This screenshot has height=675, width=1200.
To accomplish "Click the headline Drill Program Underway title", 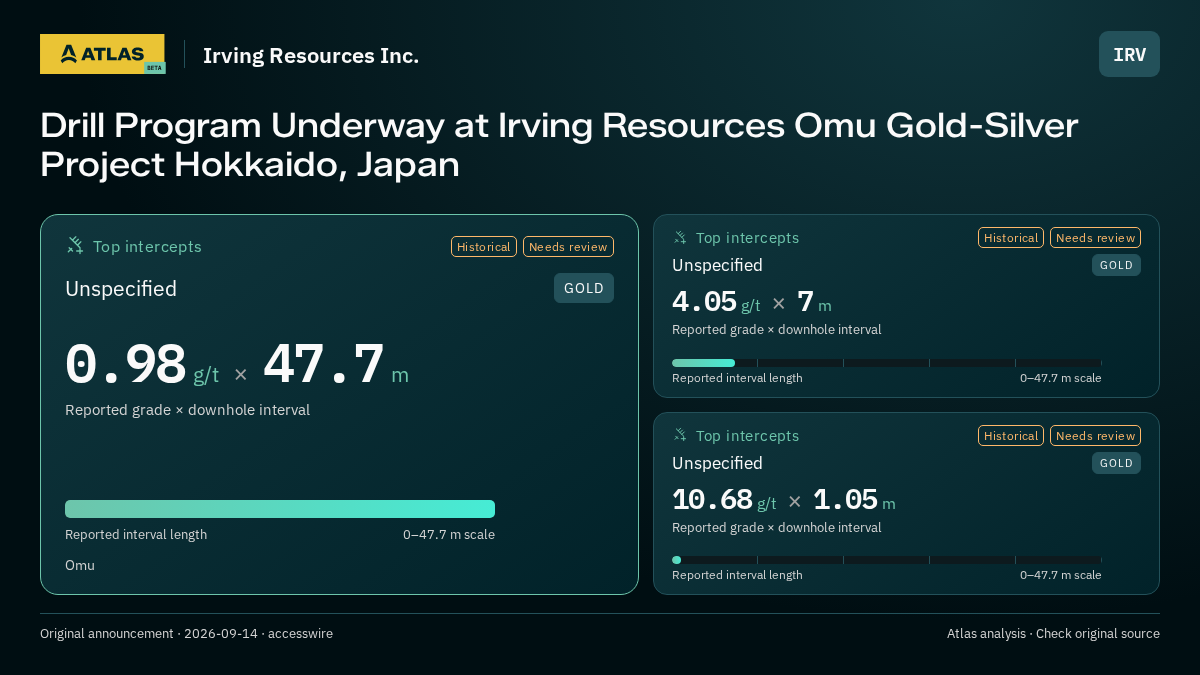I will (x=559, y=145).
